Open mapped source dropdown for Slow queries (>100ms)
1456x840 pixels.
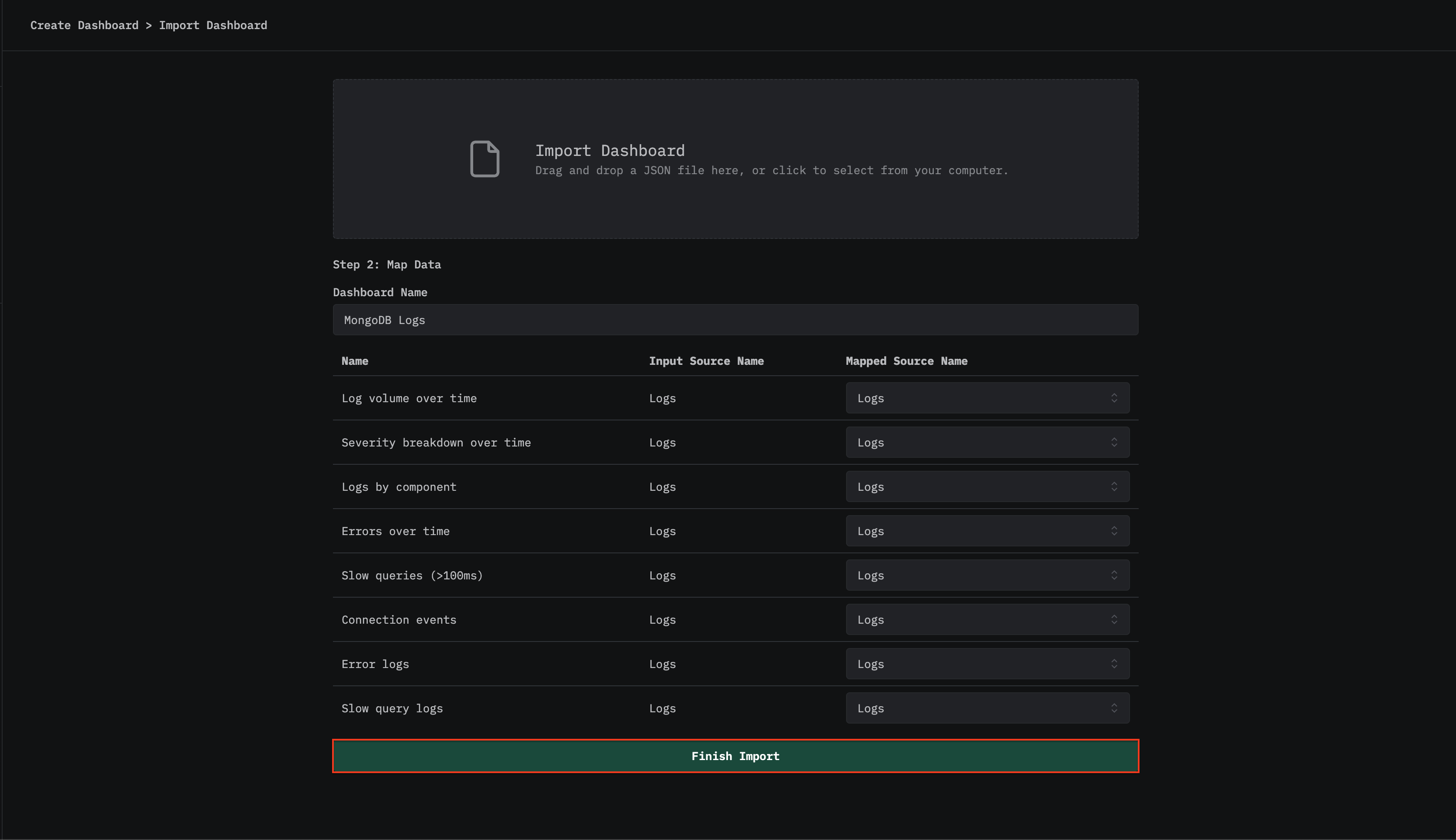[987, 575]
